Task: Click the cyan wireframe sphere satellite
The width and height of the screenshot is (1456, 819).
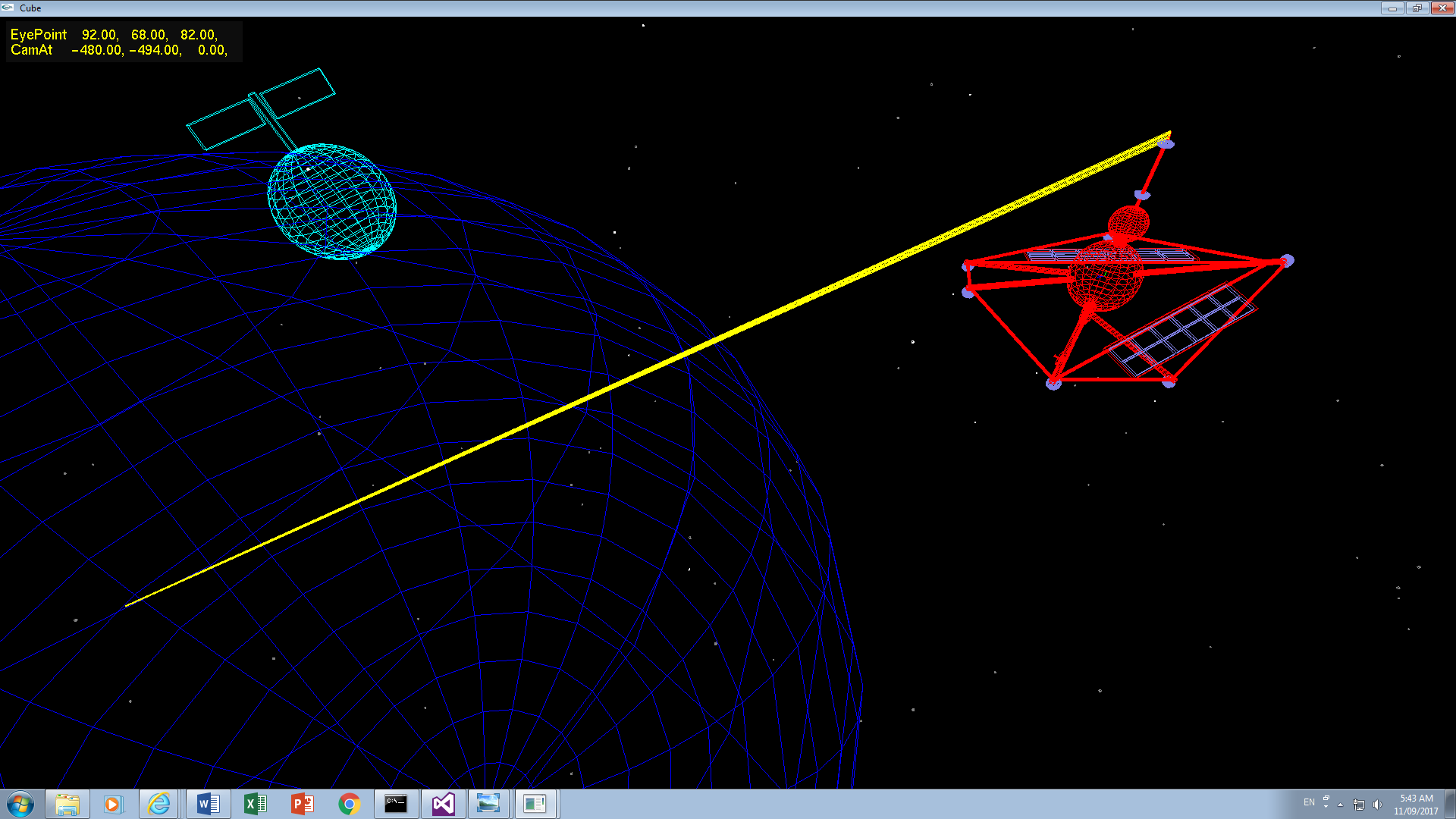Action: (331, 202)
